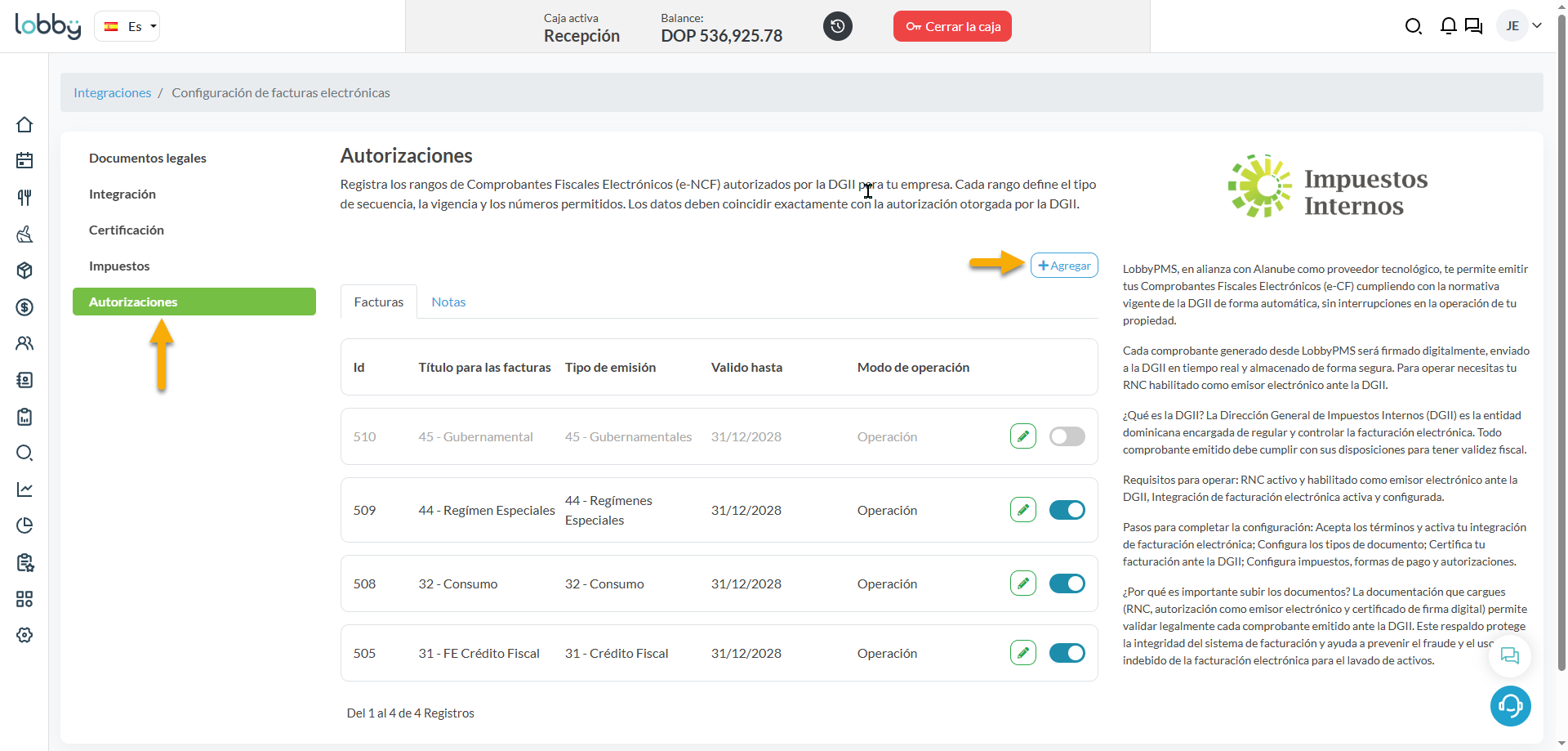Open the messages chat icon in header
The width and height of the screenshot is (1568, 751).
pos(1473,26)
